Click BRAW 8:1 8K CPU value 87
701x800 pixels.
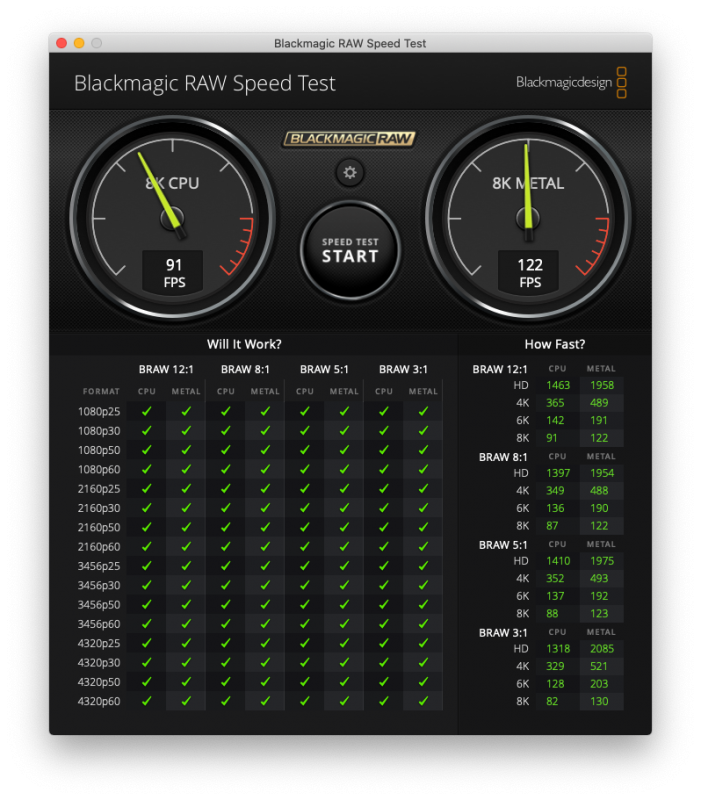pyautogui.click(x=552, y=526)
